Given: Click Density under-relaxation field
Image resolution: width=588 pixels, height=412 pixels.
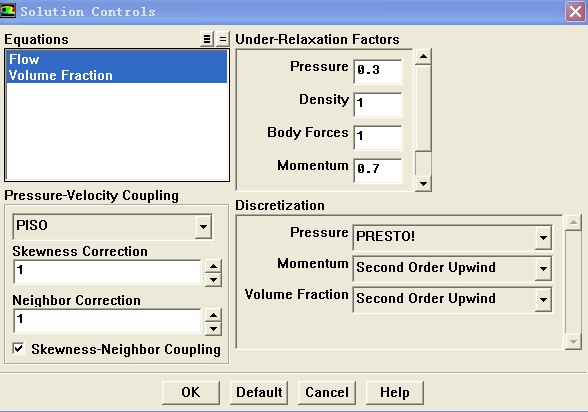Looking at the screenshot, I should (x=378, y=105).
